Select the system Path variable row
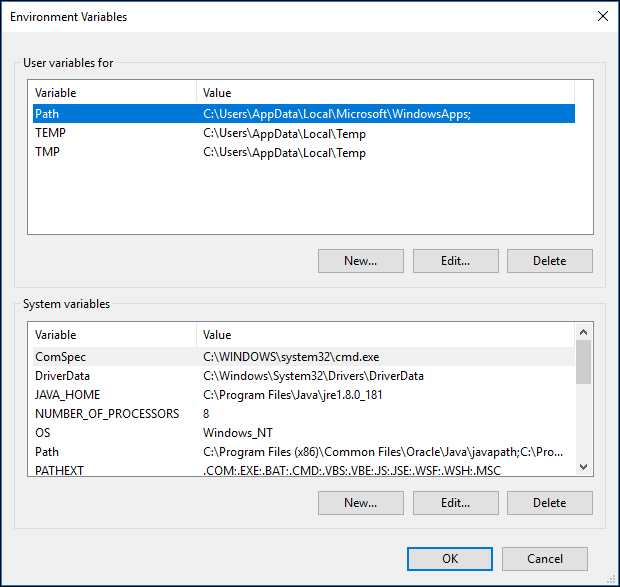Screen dimensions: 620x587 click(304, 451)
